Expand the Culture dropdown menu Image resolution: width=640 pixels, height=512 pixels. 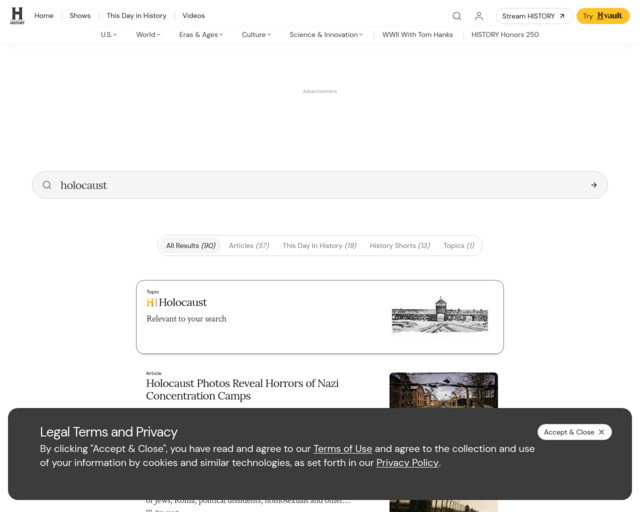coord(256,35)
